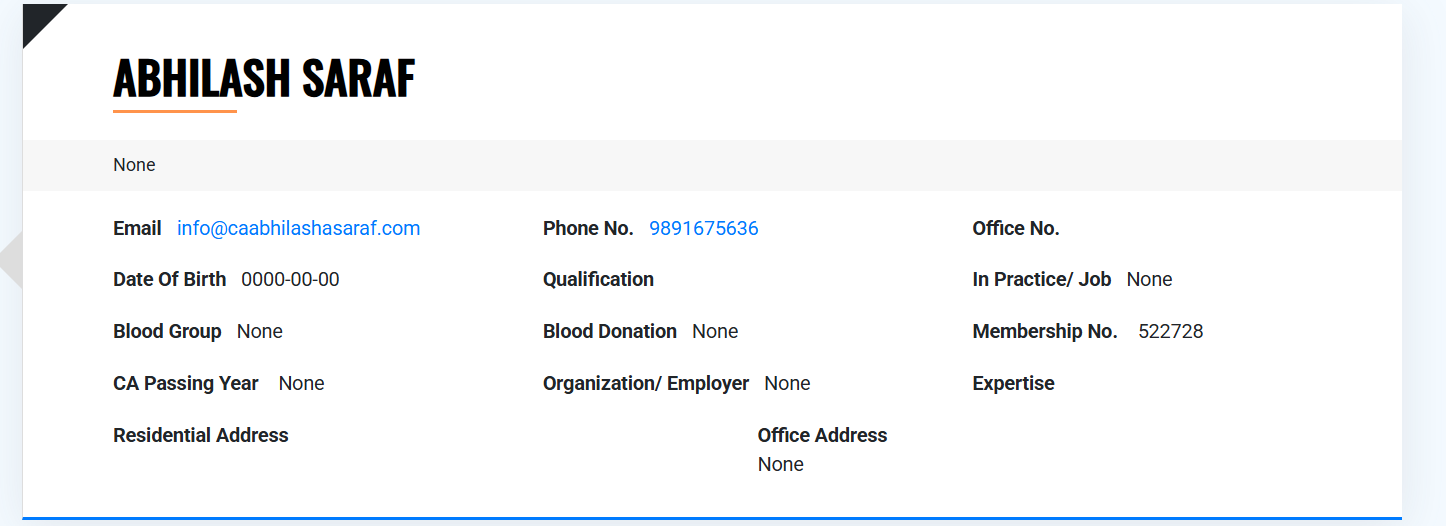Viewport: 1446px width, 526px height.
Task: Select the ABHILASH SARAF heading
Action: (x=263, y=78)
